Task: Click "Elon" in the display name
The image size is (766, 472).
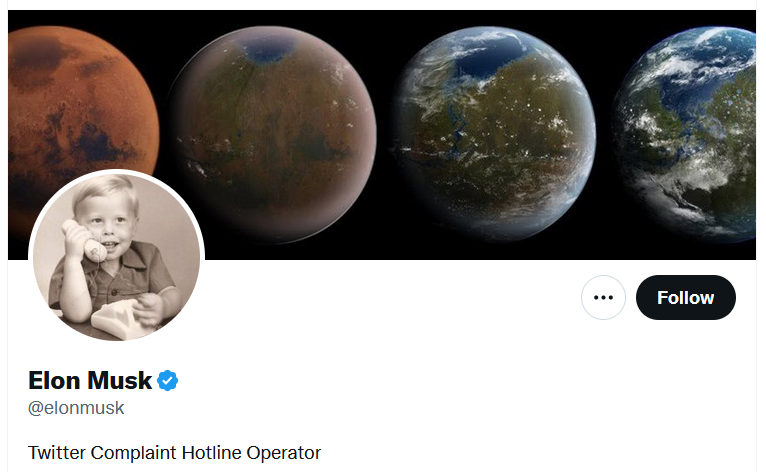Action: 55,381
